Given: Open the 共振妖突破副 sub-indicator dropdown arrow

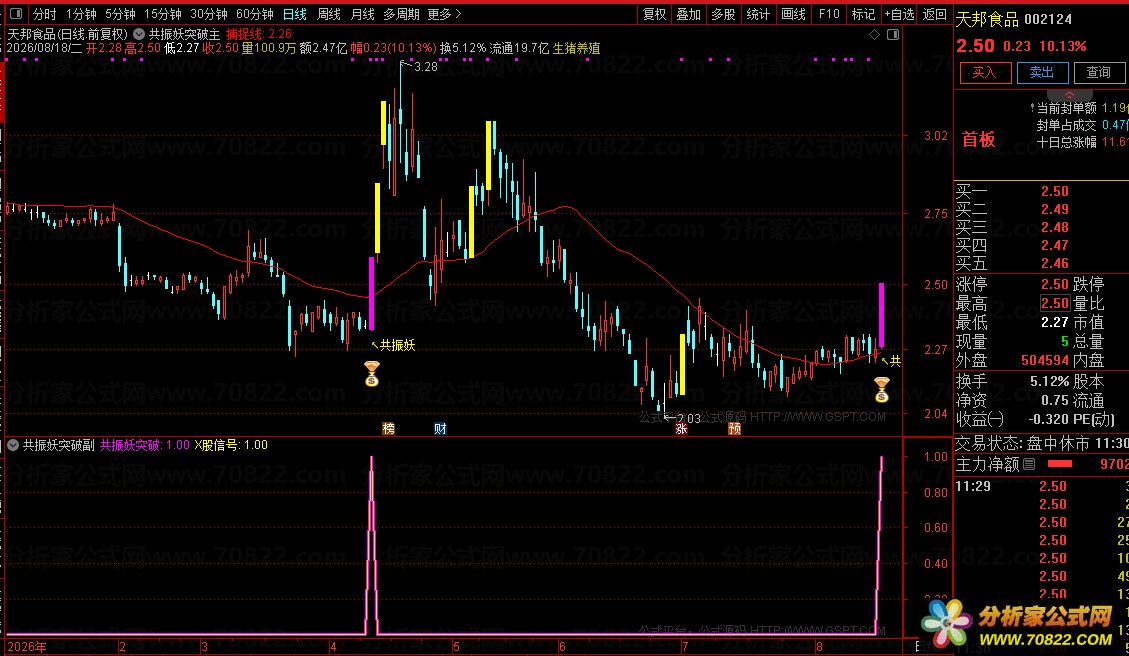Looking at the screenshot, I should point(13,445).
